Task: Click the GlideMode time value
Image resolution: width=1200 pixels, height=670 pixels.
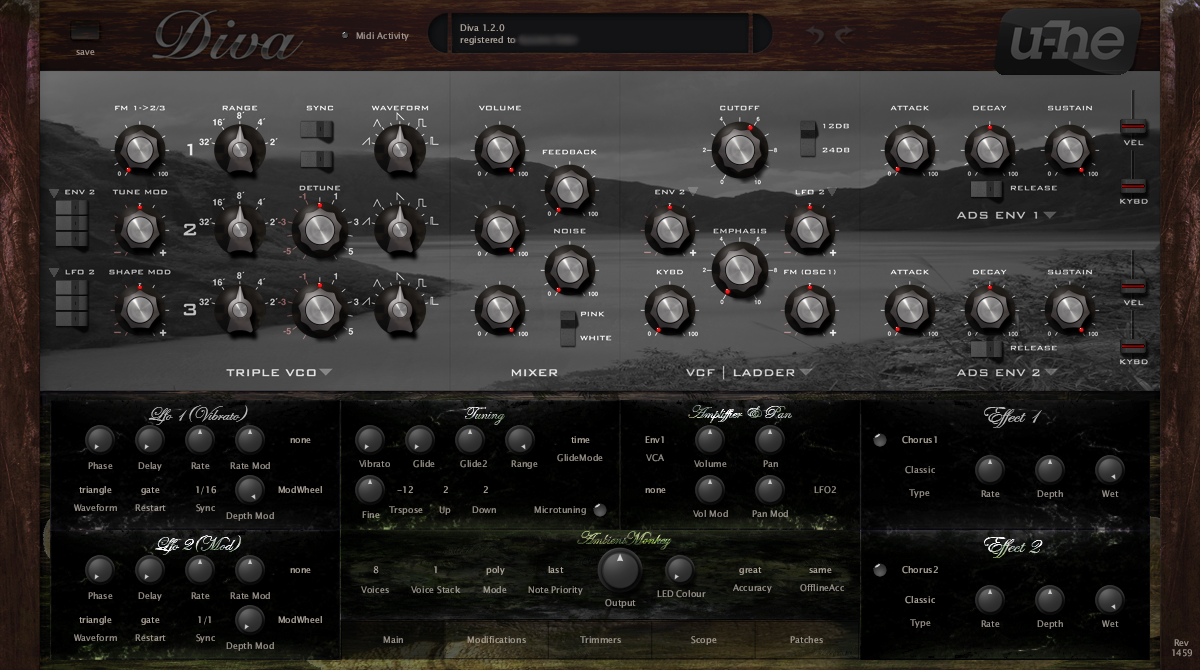Action: pyautogui.click(x=580, y=440)
